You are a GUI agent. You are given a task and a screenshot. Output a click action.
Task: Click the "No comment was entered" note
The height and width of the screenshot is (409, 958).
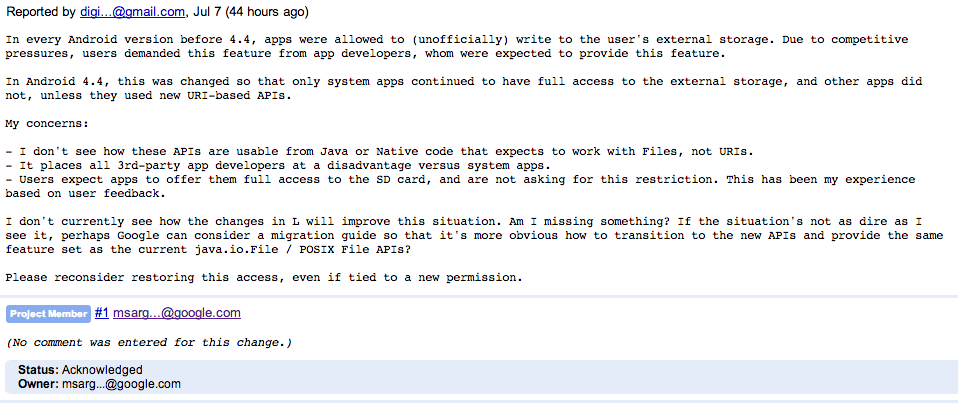pyautogui.click(x=149, y=342)
